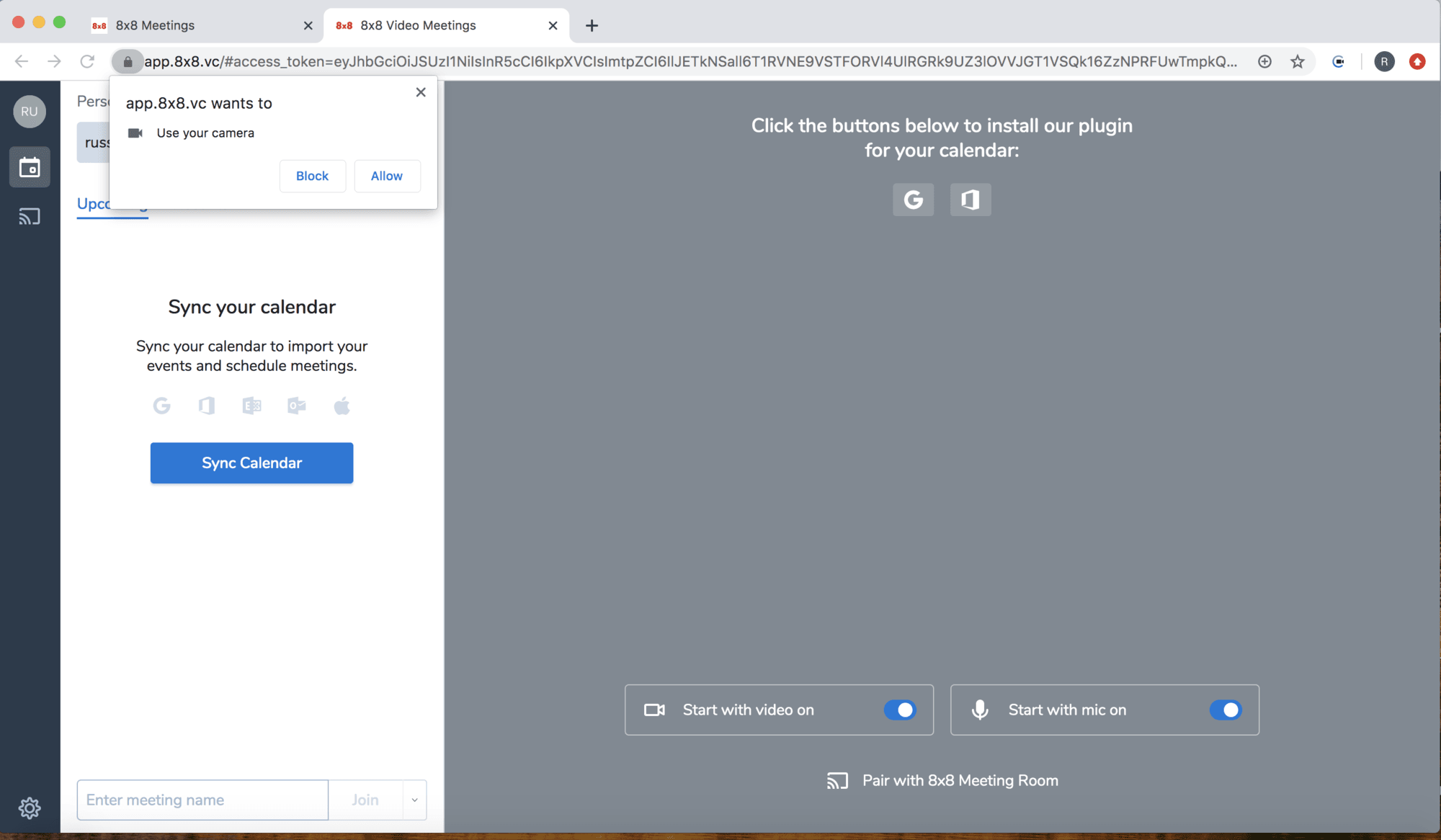This screenshot has height=840, width=1441.
Task: Expand the Join button dropdown arrow
Action: click(x=414, y=800)
